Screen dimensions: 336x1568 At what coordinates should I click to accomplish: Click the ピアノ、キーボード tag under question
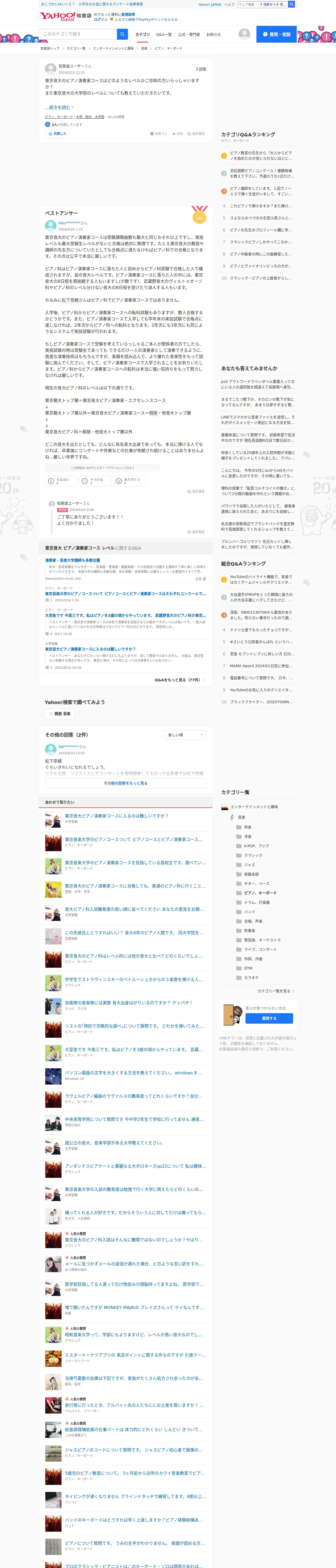click(59, 117)
